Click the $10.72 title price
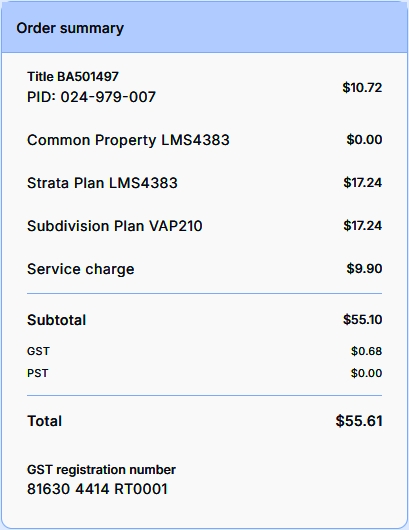Viewport: 409px width, 530px height. coord(362,88)
